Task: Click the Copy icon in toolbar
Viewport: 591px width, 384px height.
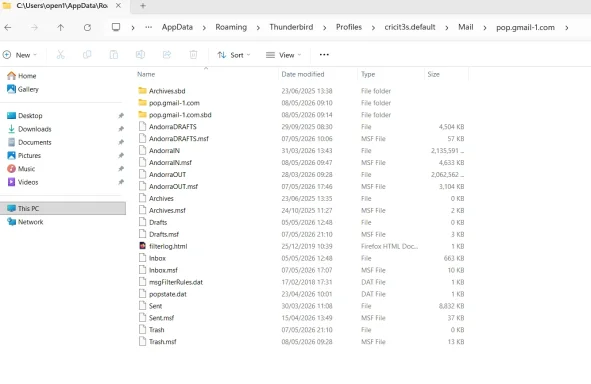Action: pyautogui.click(x=87, y=55)
